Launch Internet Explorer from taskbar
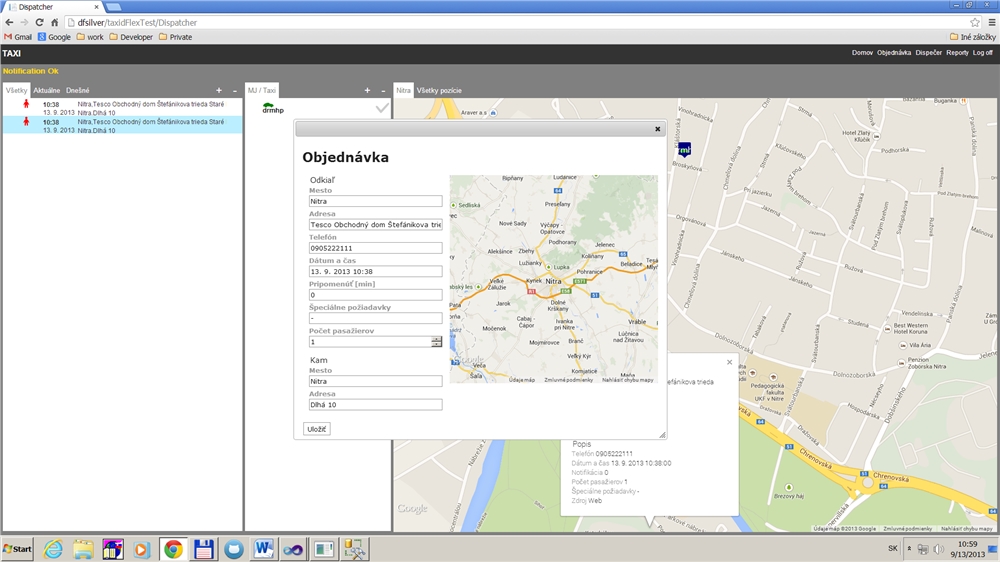 [53, 549]
